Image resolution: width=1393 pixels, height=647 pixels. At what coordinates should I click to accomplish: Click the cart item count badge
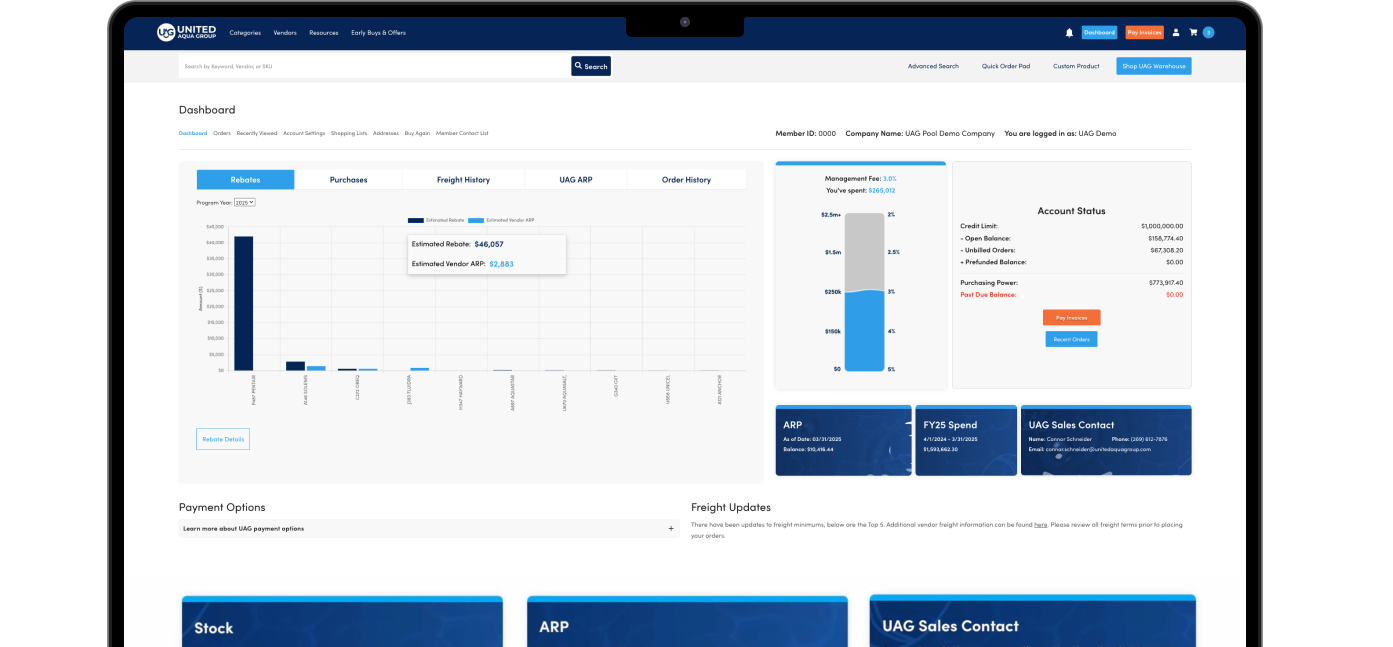(x=1208, y=32)
